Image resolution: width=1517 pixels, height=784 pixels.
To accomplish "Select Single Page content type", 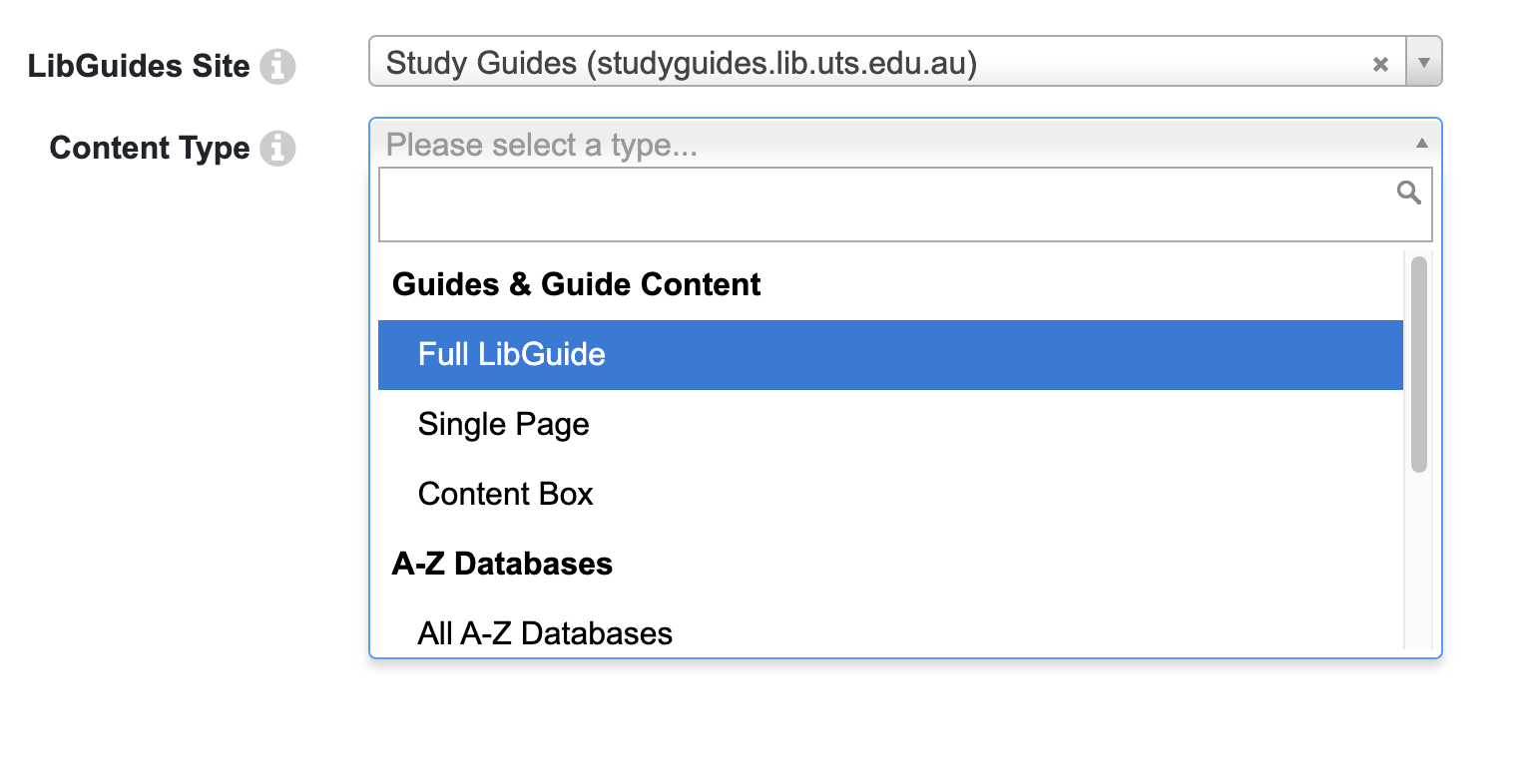I will 503,424.
